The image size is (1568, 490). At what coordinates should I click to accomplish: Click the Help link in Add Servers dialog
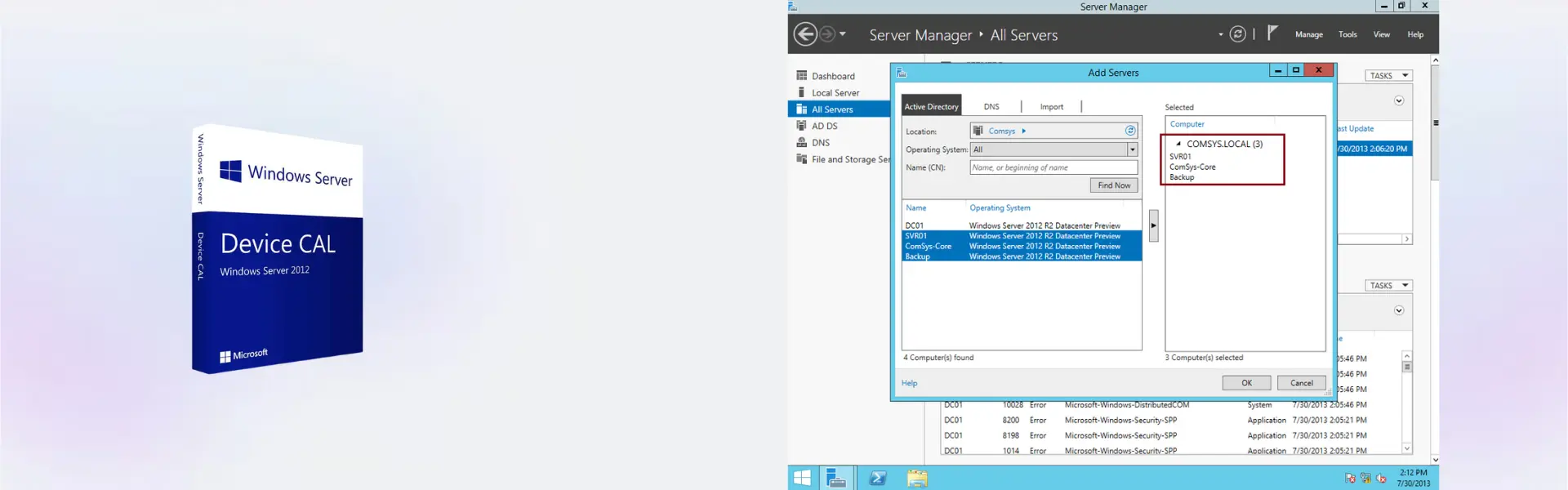pyautogui.click(x=909, y=383)
